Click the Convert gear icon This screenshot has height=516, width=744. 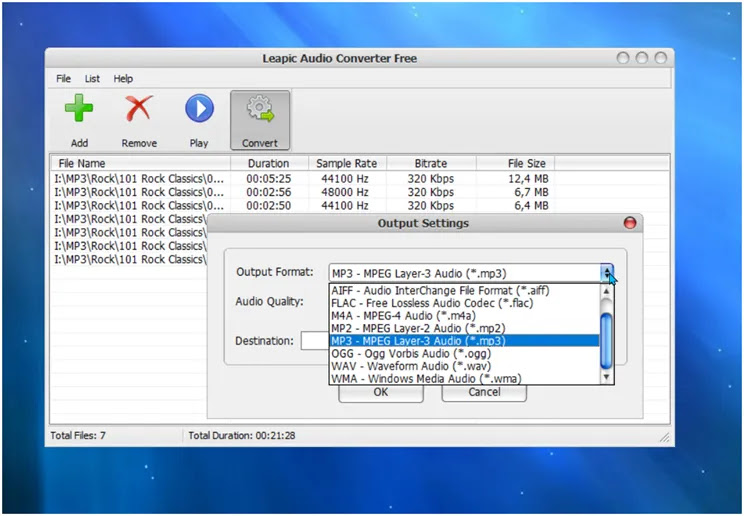(x=260, y=110)
